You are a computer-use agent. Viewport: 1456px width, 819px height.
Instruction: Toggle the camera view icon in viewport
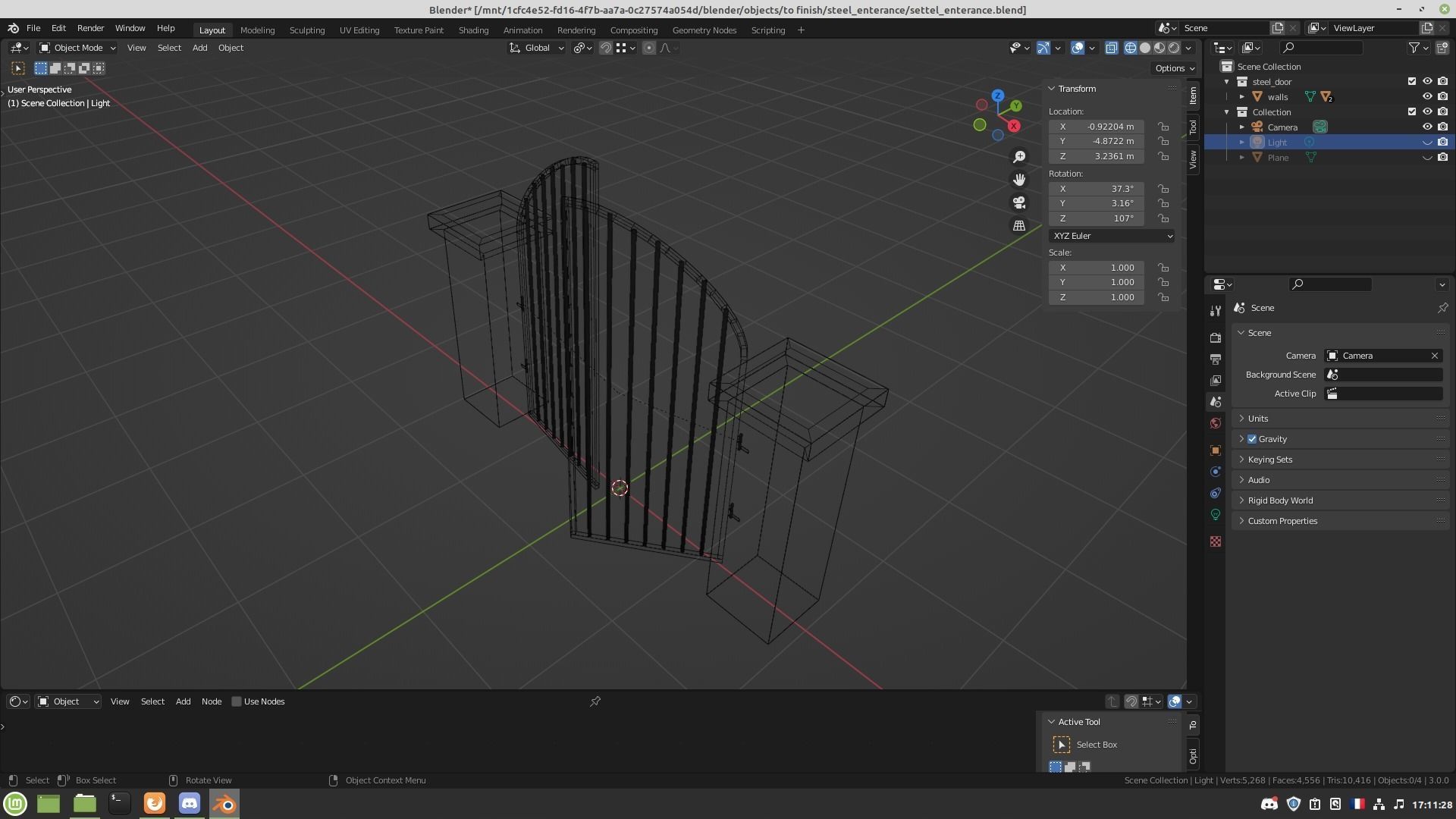tap(1019, 202)
